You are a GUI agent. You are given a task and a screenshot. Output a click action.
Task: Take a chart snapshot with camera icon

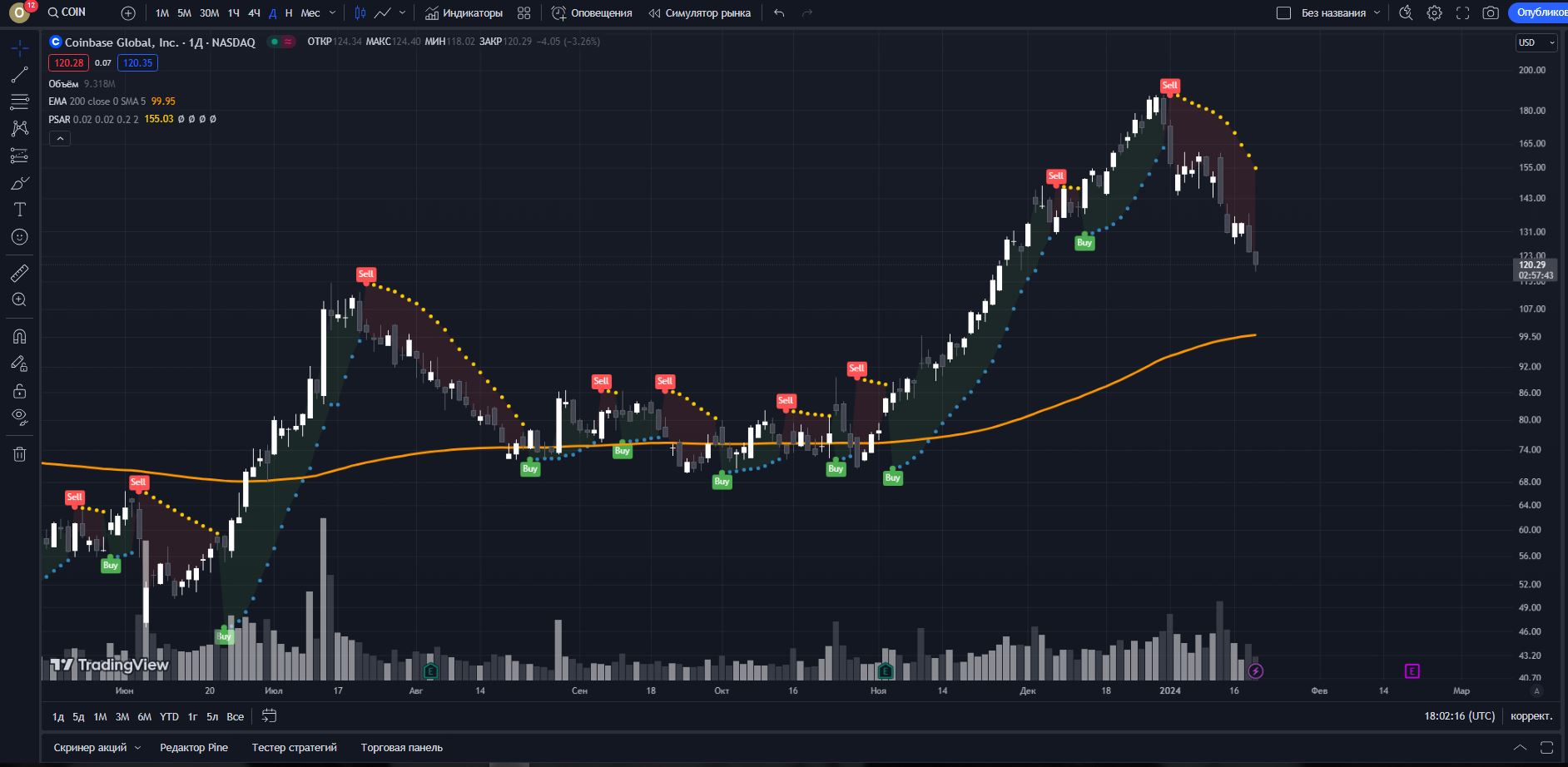[1491, 13]
